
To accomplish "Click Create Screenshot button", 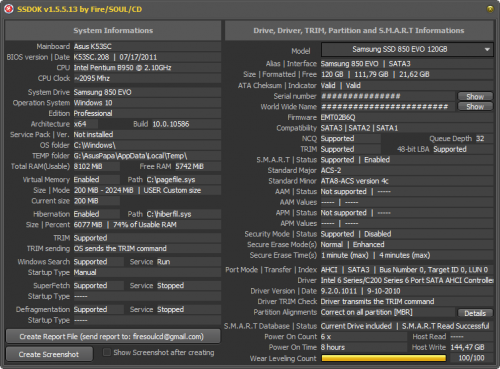I will (49, 354).
